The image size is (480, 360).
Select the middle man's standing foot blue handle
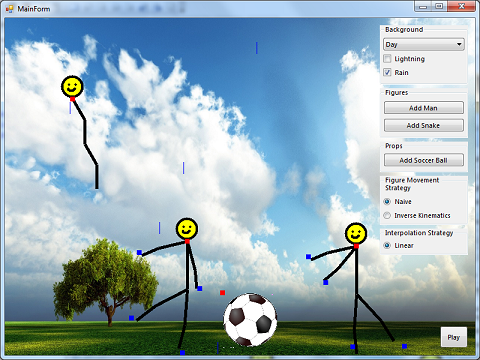click(182, 353)
